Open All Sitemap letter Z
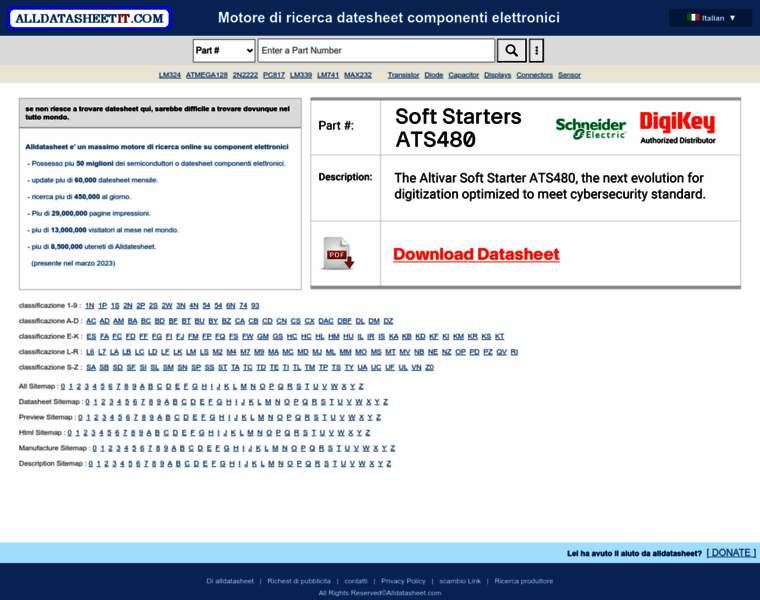This screenshot has height=600, width=760. coord(361,387)
